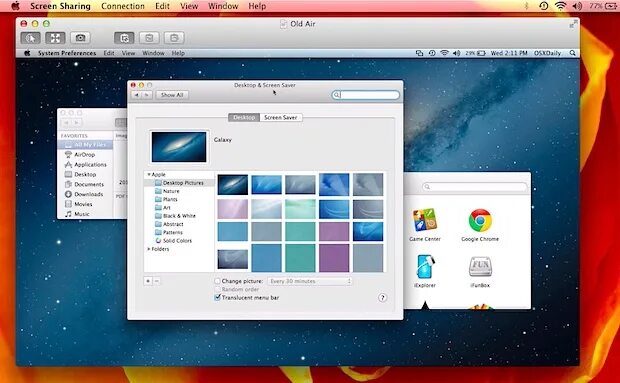The height and width of the screenshot is (383, 620).
Task: Click the remote battery indicator showing 29%
Action: [475, 53]
